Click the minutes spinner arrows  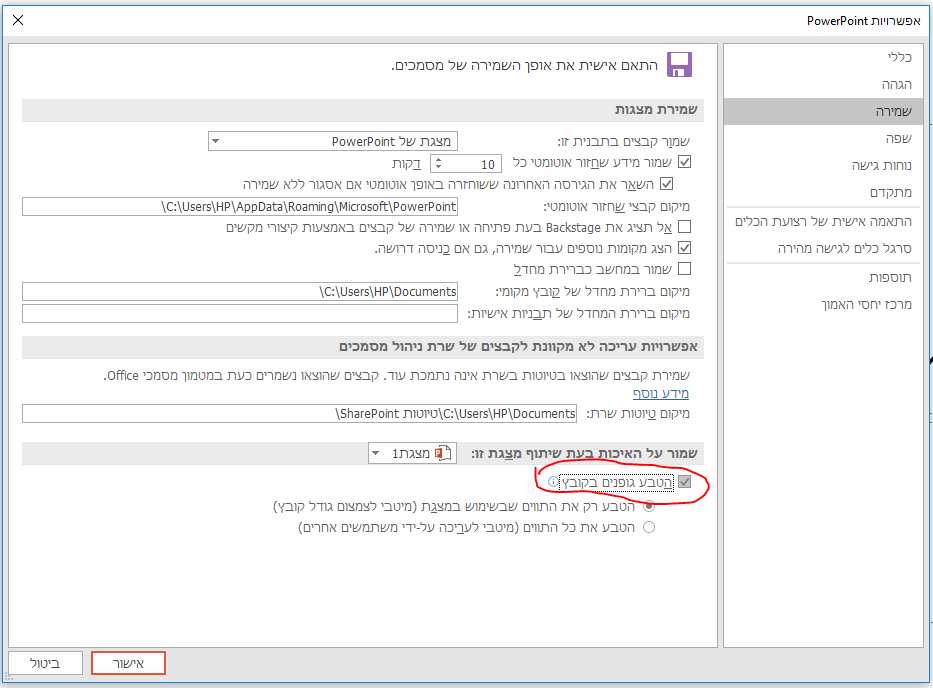click(x=439, y=163)
